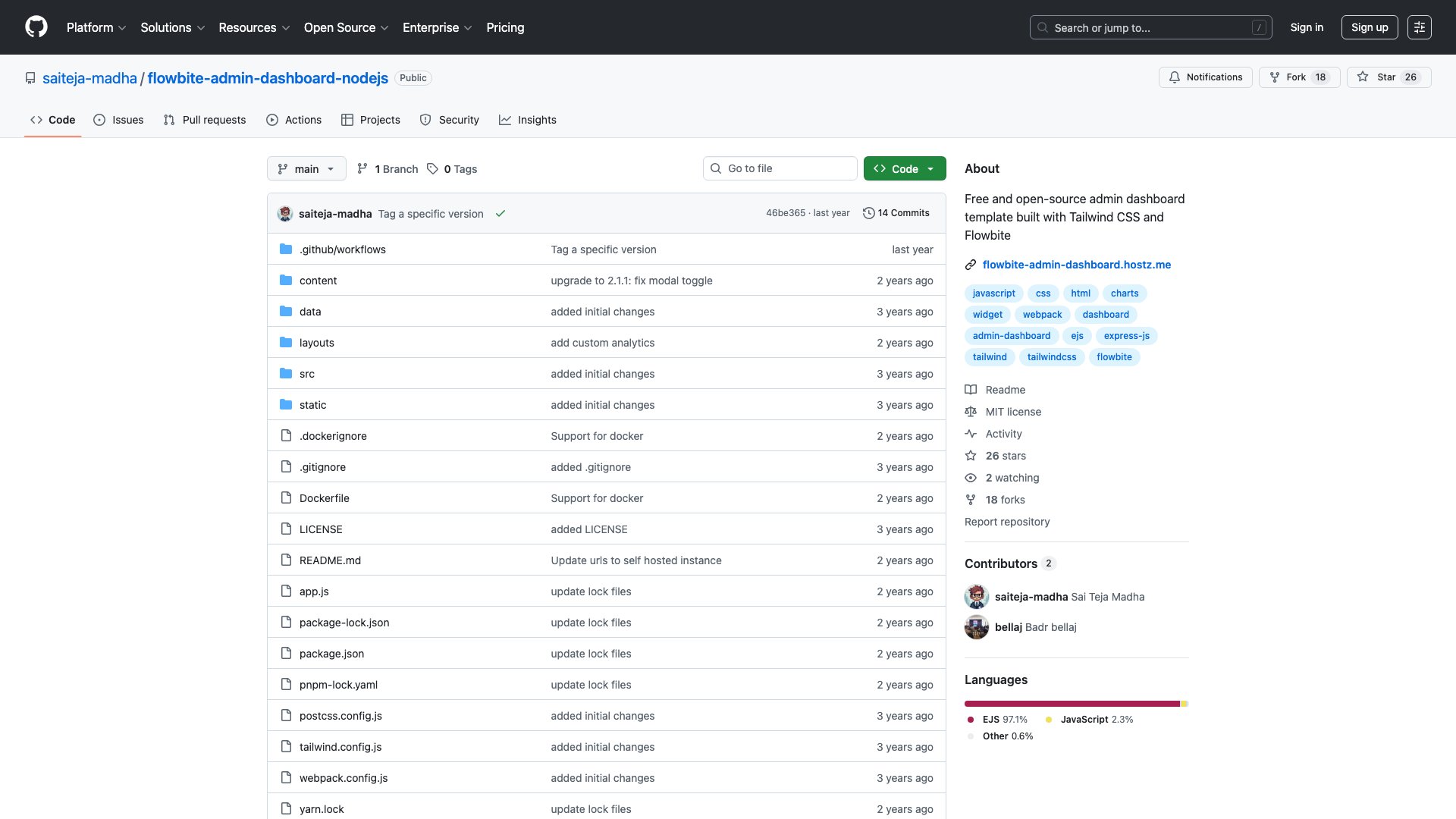Click the GitHub logo
Viewport: 1456px width, 819px height.
point(35,27)
